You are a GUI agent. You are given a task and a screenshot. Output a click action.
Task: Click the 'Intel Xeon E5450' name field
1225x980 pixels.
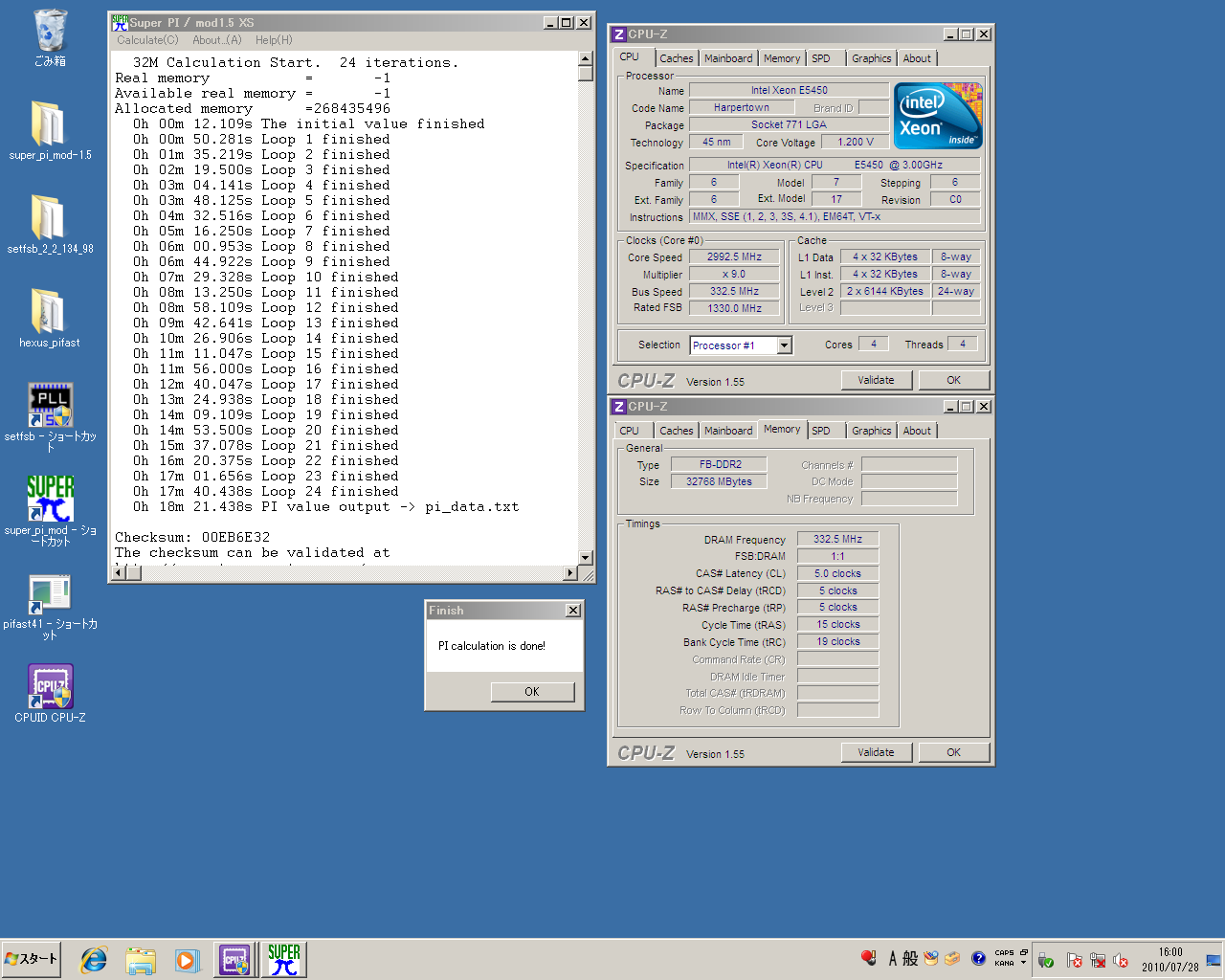(x=789, y=90)
